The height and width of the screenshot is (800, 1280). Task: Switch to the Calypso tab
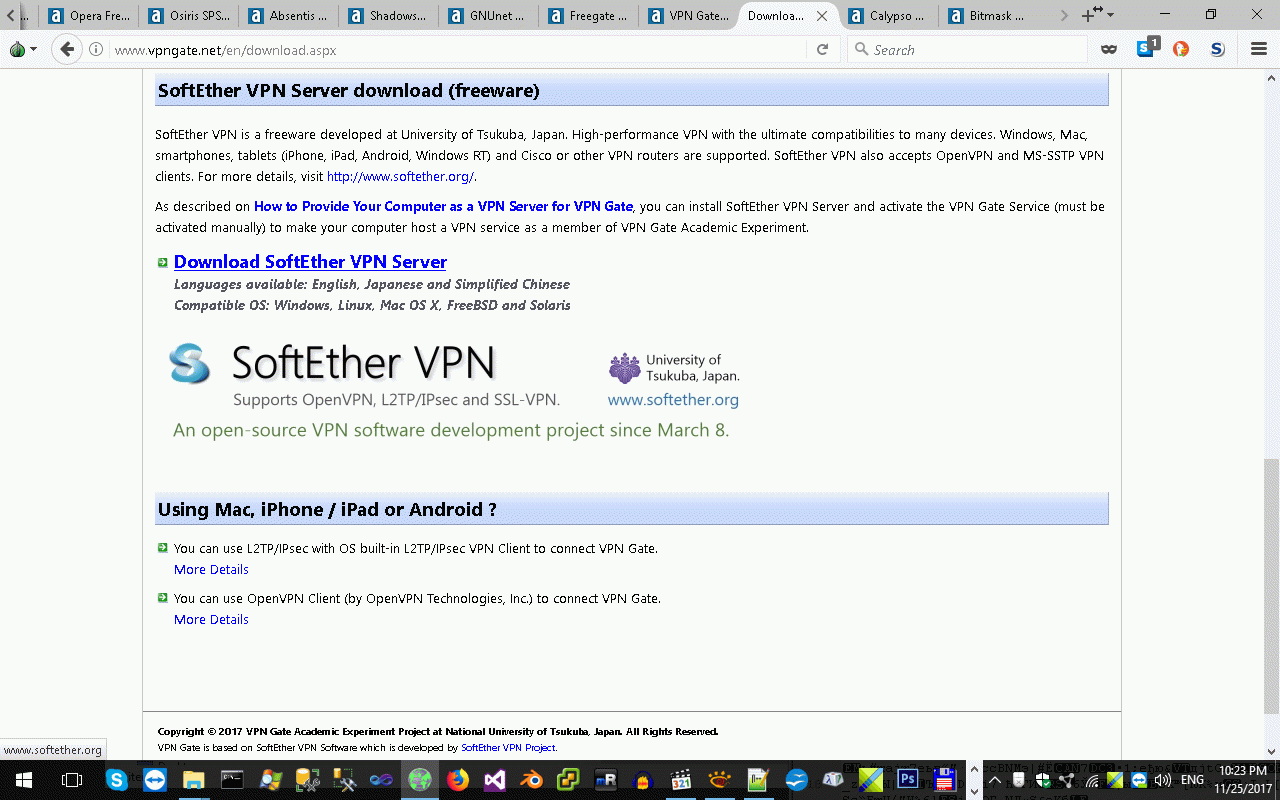click(x=889, y=16)
